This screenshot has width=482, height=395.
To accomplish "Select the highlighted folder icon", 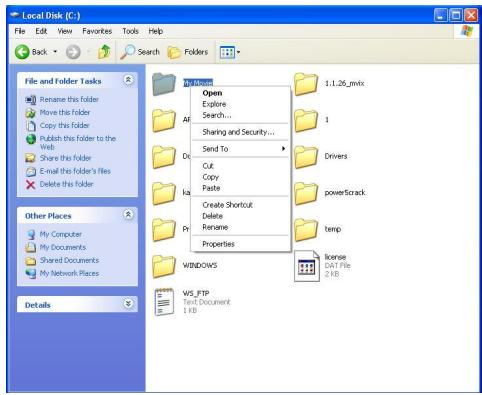I will click(164, 84).
